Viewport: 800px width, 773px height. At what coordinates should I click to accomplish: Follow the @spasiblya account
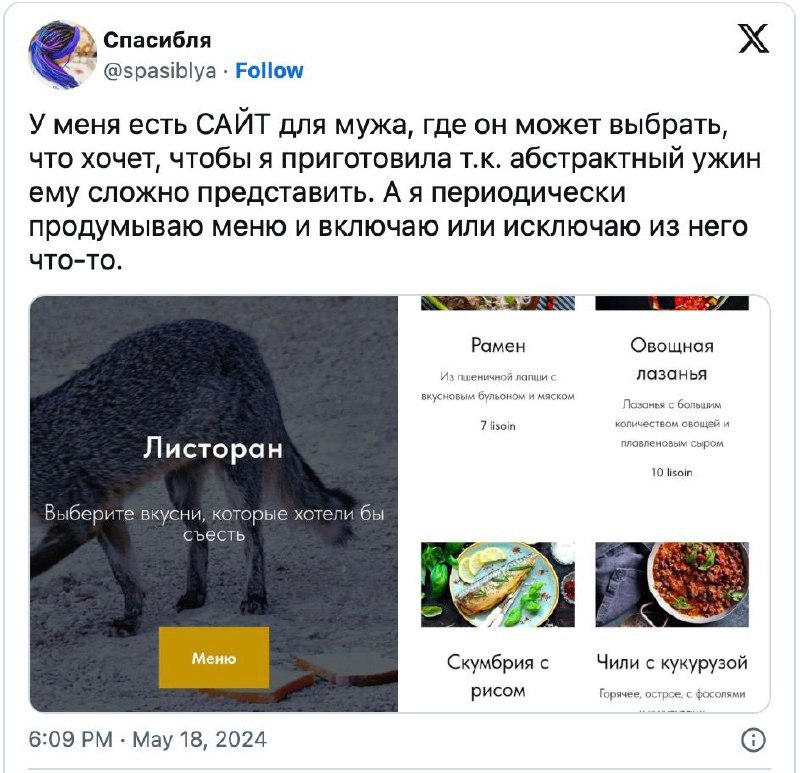[269, 70]
